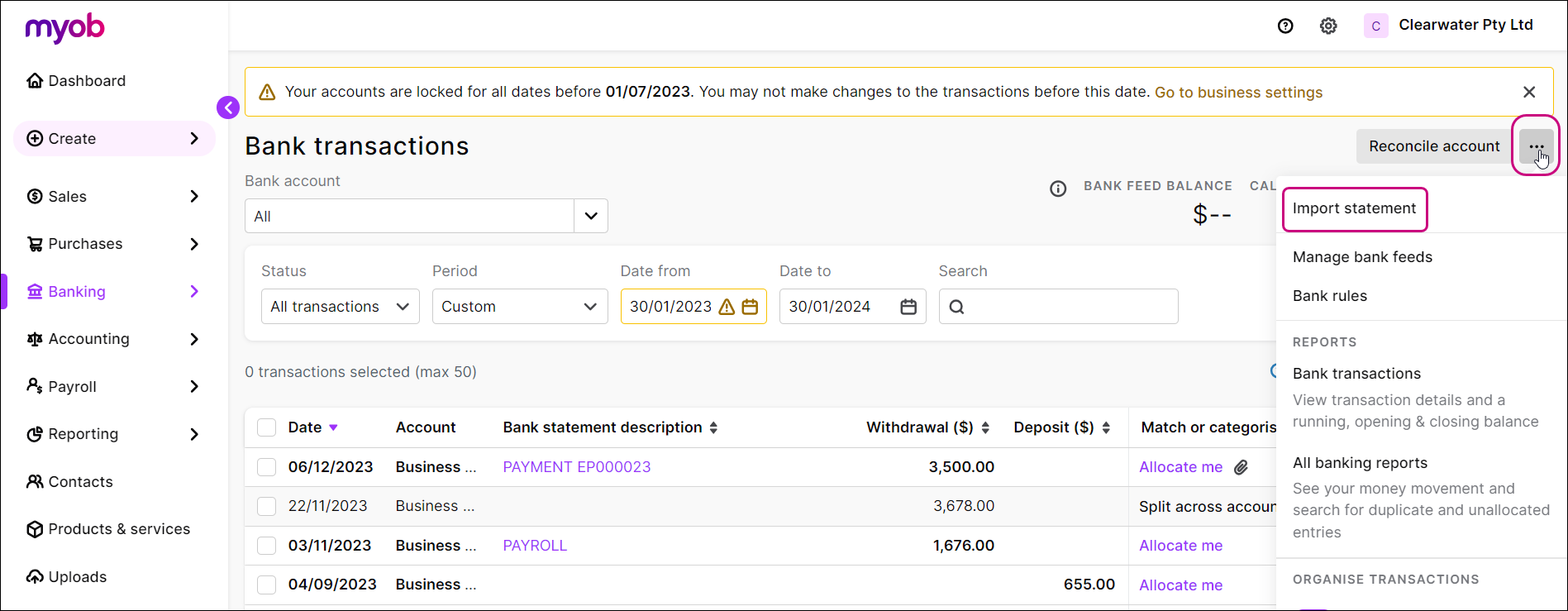Open the help question mark icon

click(1285, 26)
